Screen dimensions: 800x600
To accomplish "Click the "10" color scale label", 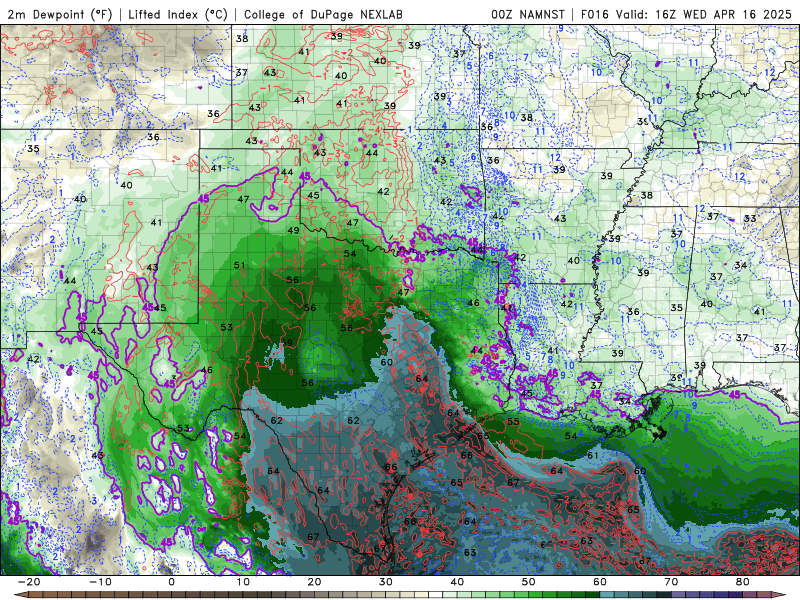I will pos(243,582).
